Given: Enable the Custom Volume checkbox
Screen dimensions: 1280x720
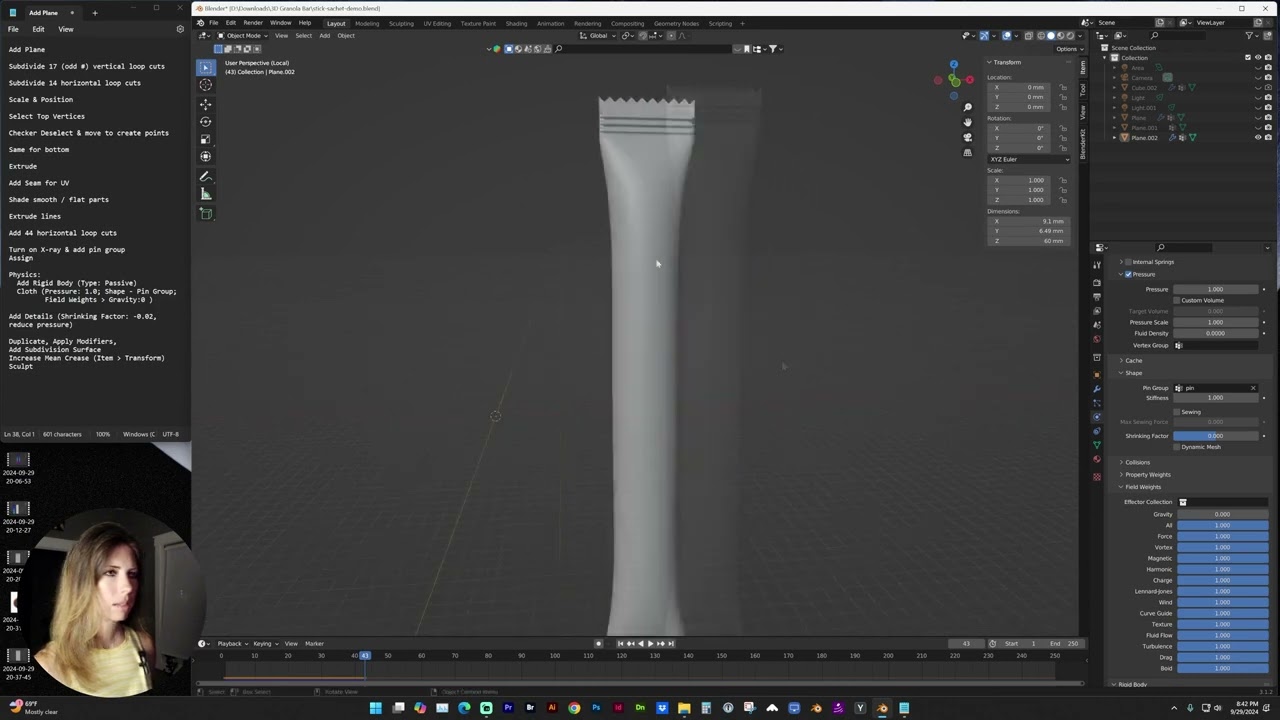Looking at the screenshot, I should pyautogui.click(x=1177, y=300).
